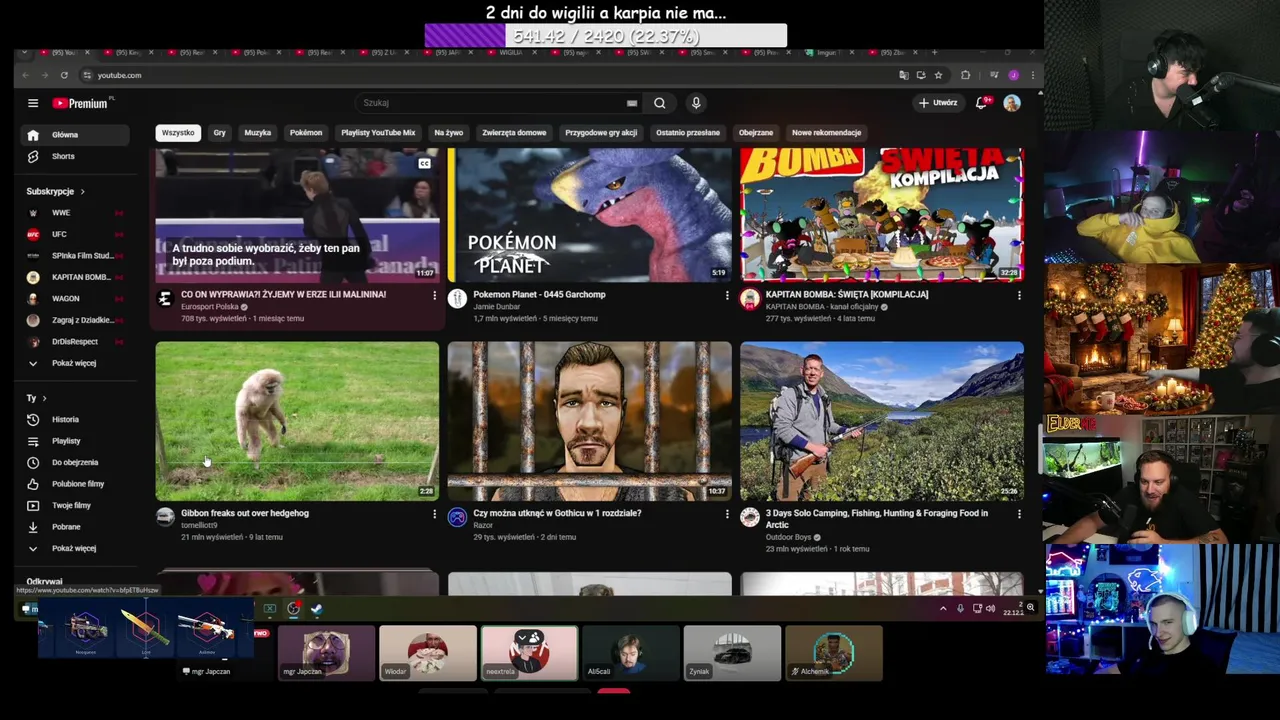Open the YouTube hamburger guide menu
The image size is (1280, 720).
pos(33,103)
